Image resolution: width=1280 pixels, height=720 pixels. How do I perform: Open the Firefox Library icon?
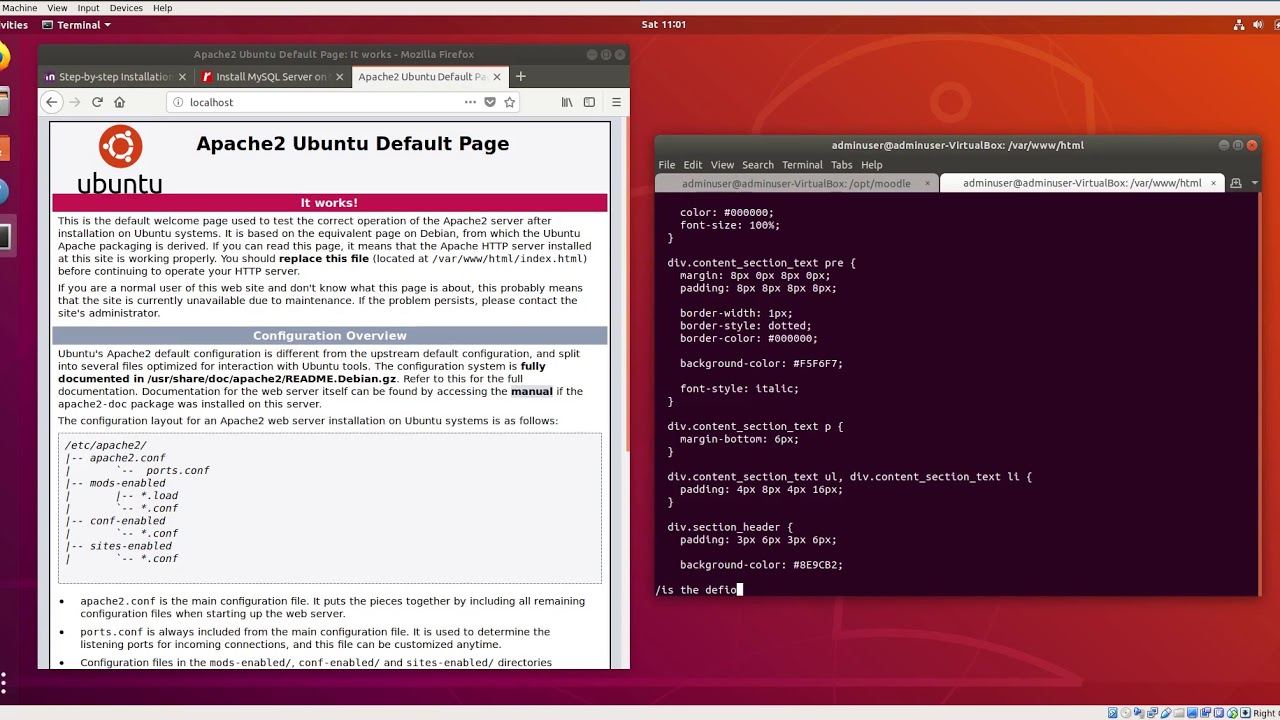point(567,102)
